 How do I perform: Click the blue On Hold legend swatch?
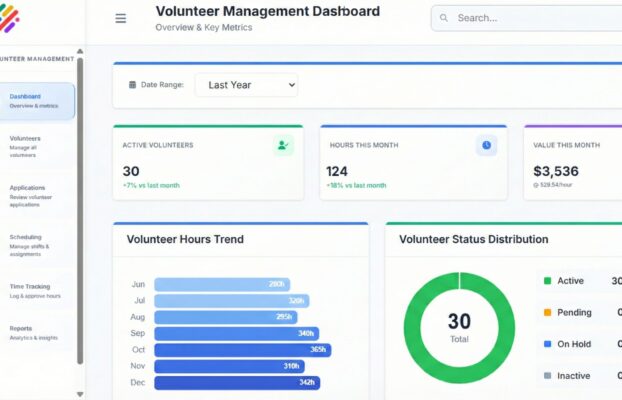(x=547, y=344)
